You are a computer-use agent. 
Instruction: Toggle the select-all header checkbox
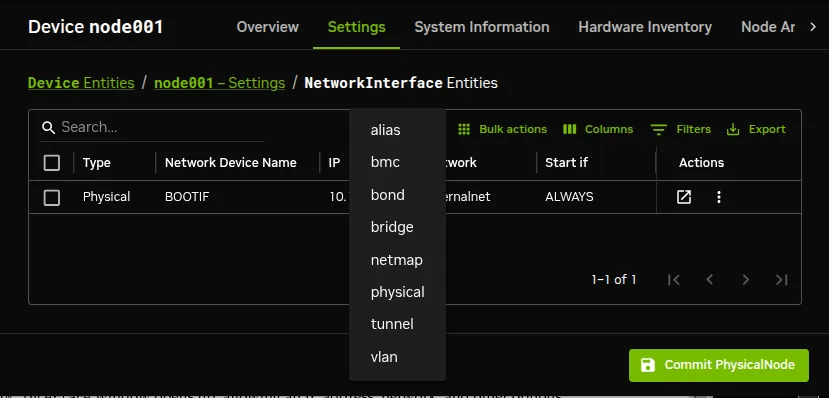[x=52, y=163]
